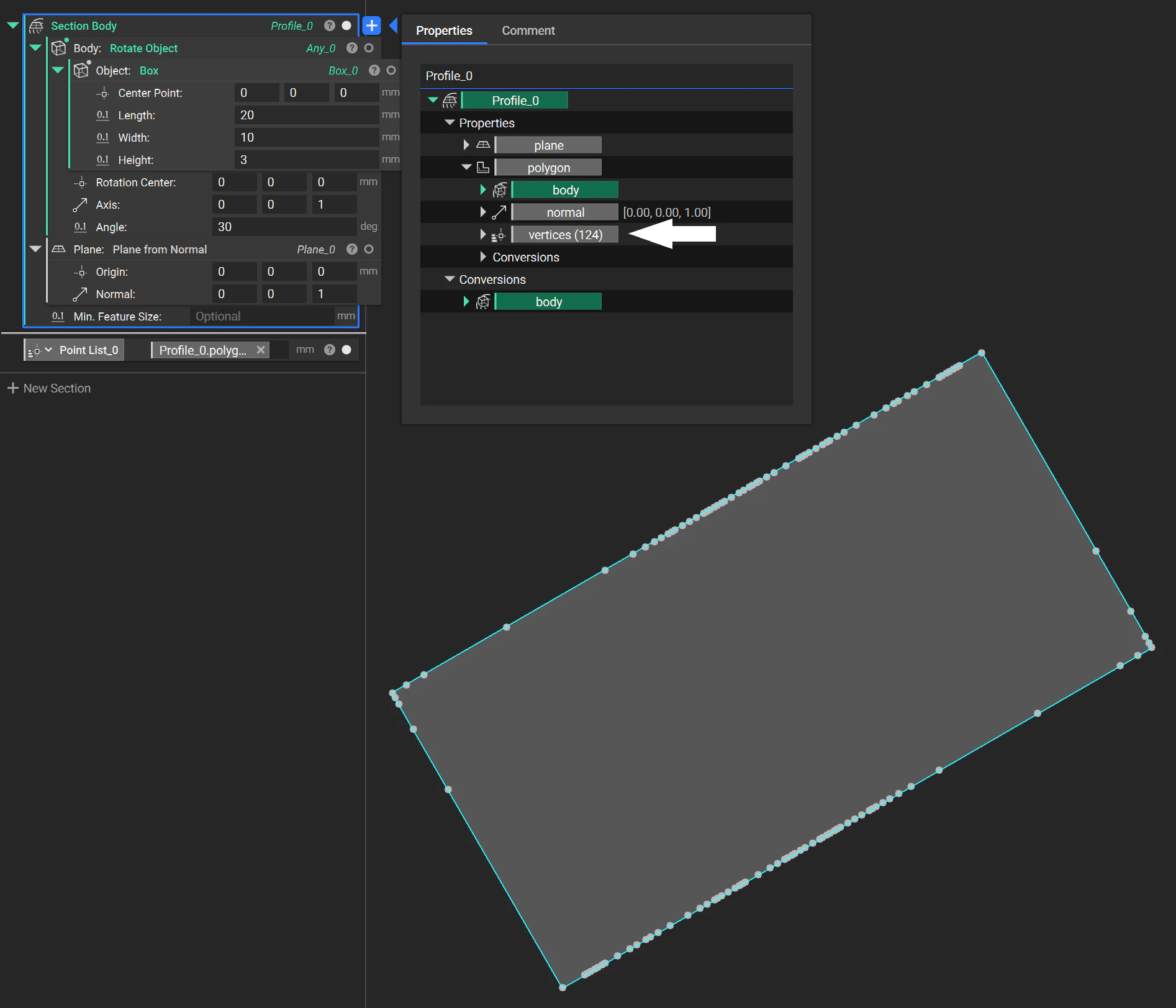Toggle the circle beside Plane from Normal
This screenshot has width=1176, height=1008.
pos(368,249)
